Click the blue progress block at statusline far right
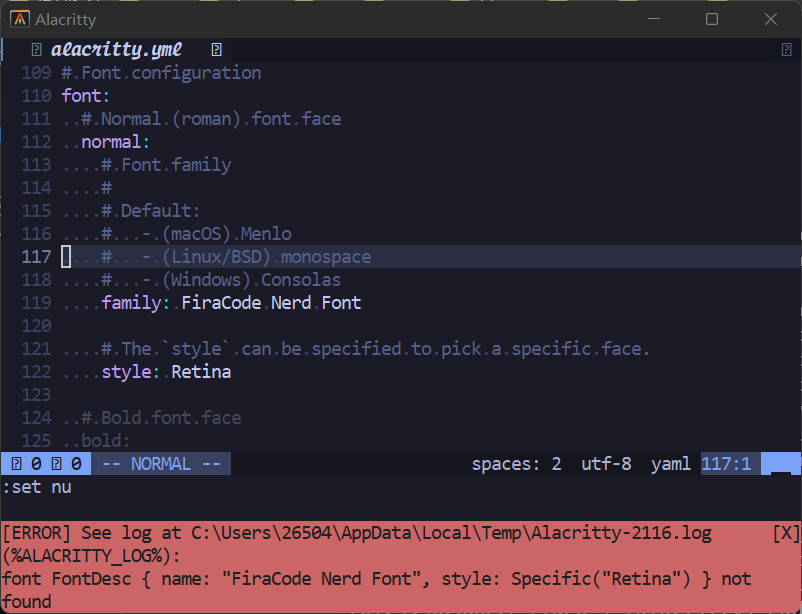The image size is (802, 614). [782, 463]
